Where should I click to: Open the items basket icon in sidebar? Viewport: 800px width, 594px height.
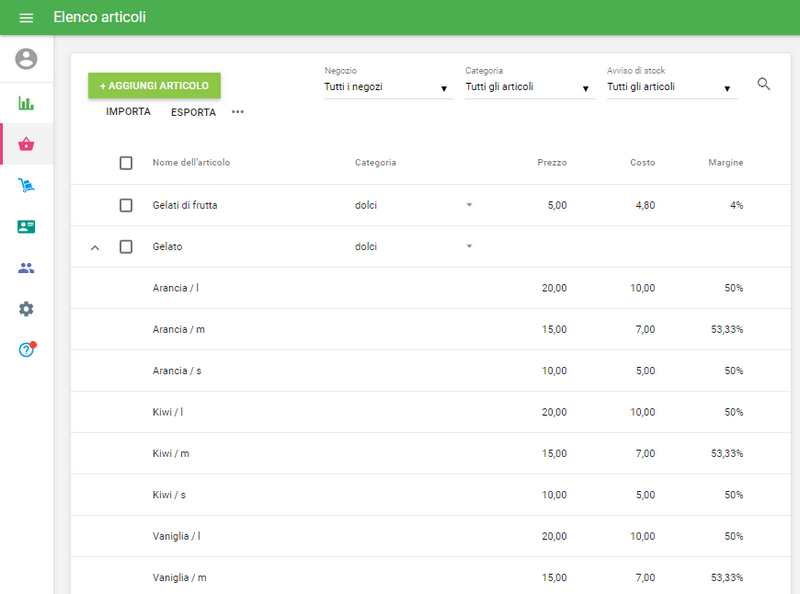click(x=26, y=144)
